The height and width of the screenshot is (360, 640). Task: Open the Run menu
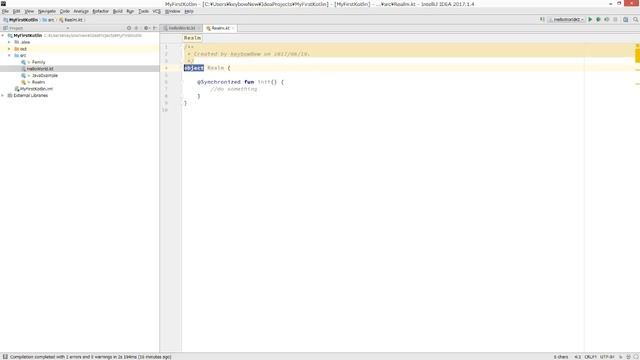130,11
